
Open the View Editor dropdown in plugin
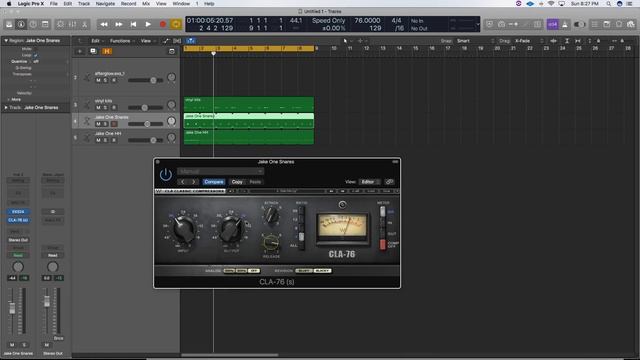(370, 182)
